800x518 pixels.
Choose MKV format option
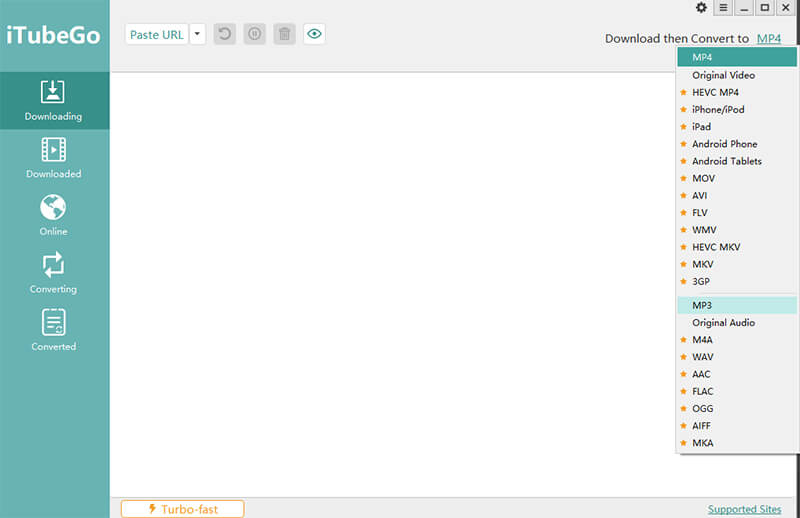point(737,264)
